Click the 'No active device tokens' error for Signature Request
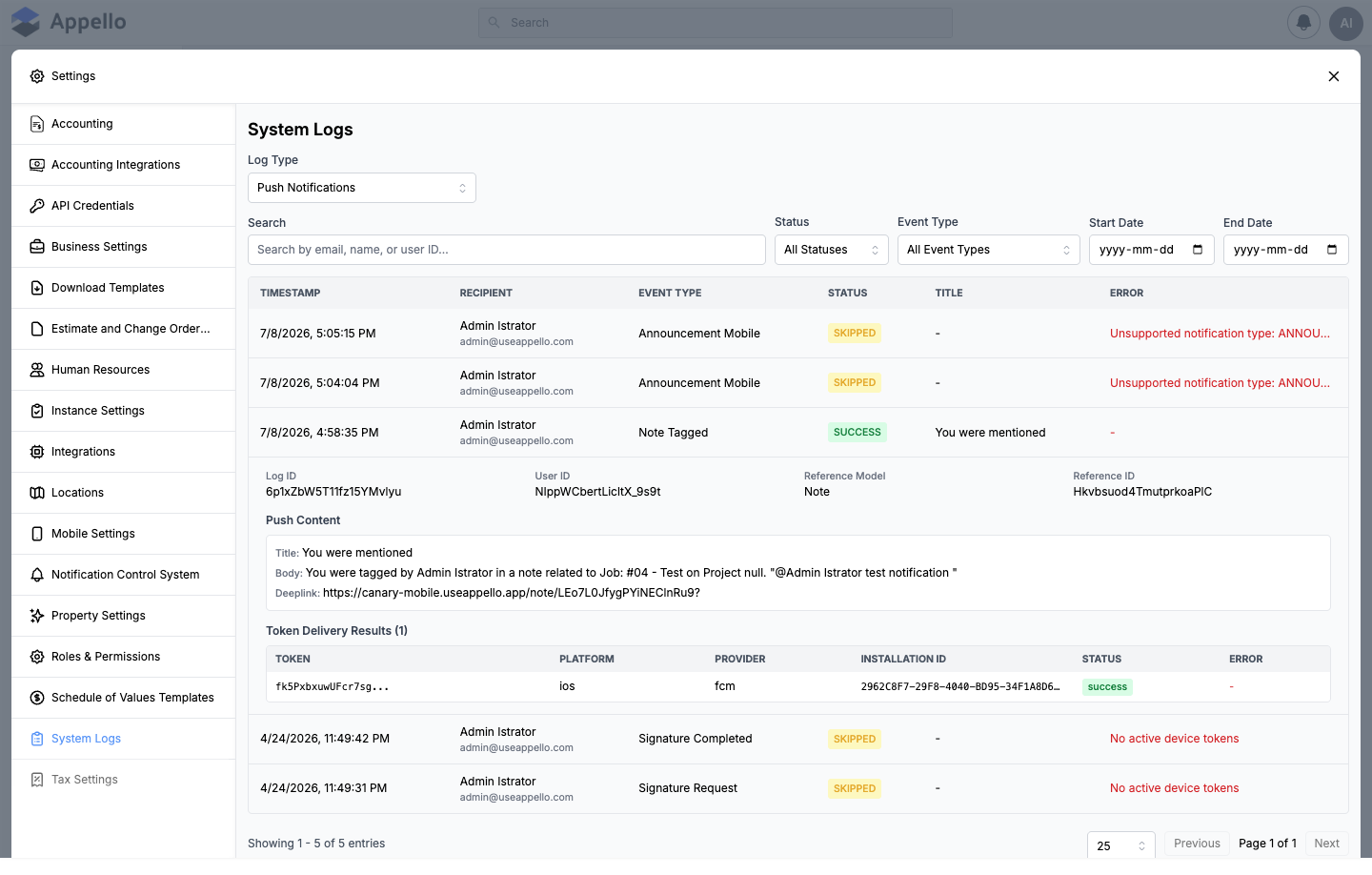The image size is (1372, 875). coord(1174,788)
